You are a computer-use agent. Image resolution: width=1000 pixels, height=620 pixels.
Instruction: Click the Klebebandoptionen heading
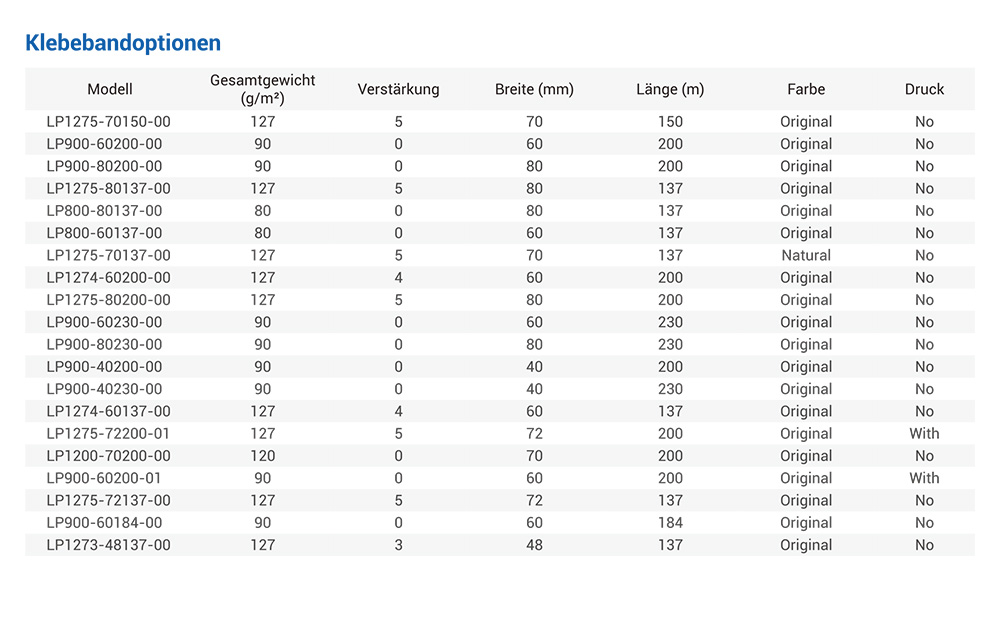[123, 43]
